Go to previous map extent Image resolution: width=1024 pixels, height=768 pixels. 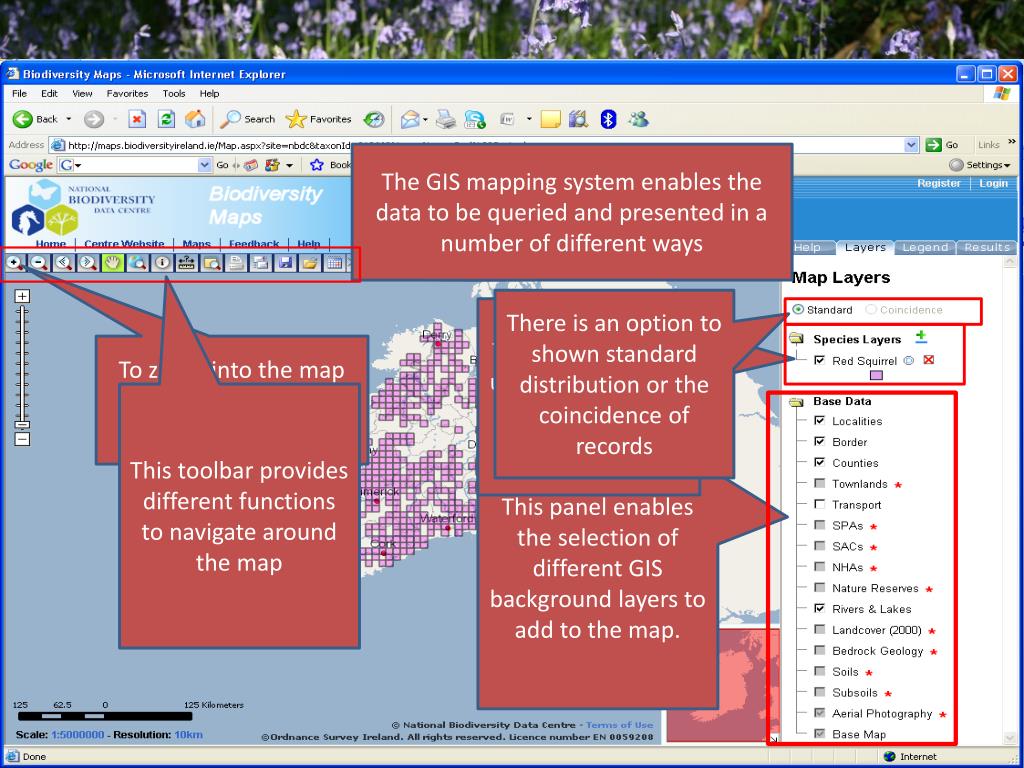tap(63, 263)
